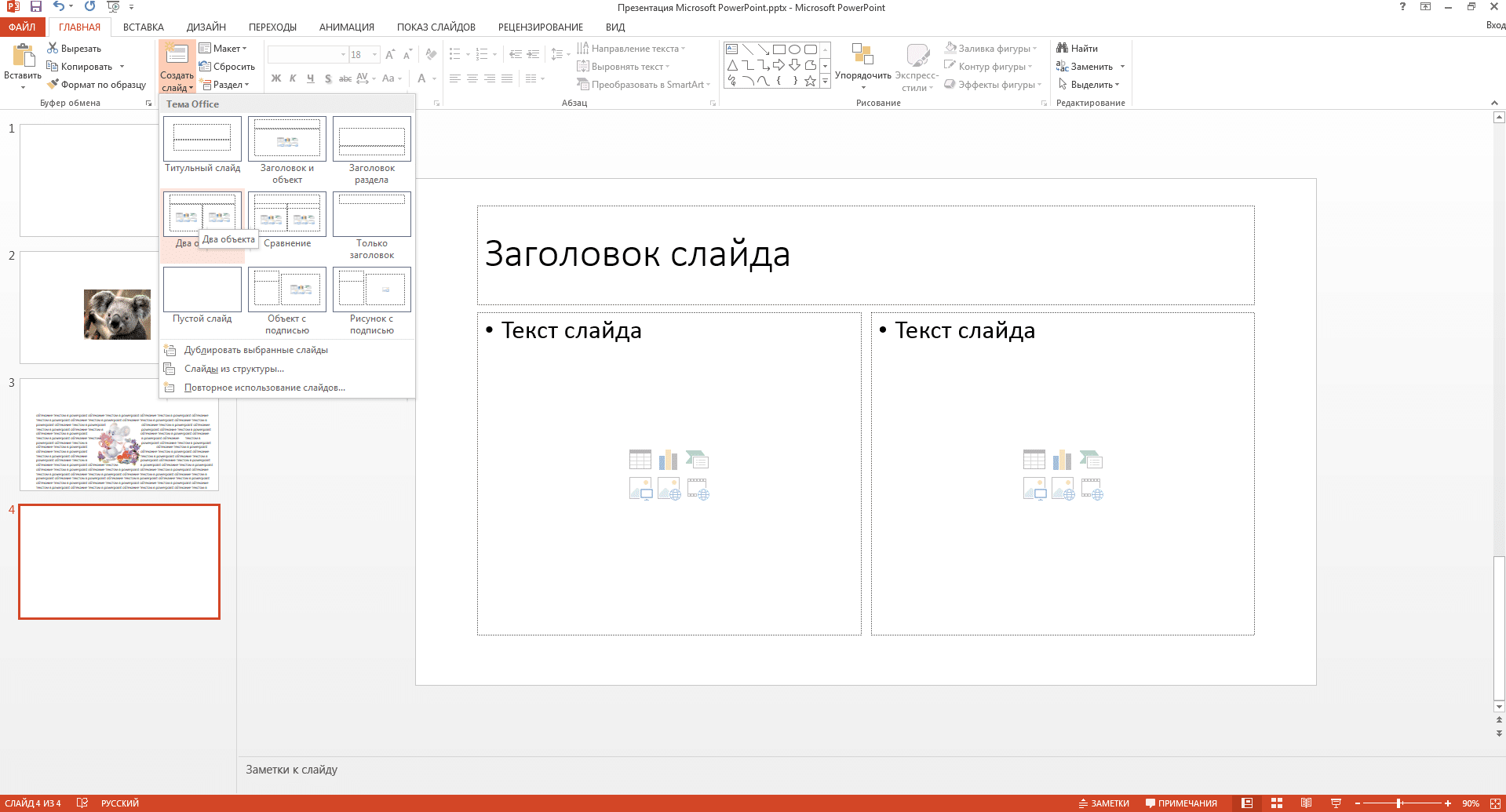Toggle Notes (ЗАМЕТКИ) pane in status bar
This screenshot has height=812, width=1506.
[x=1104, y=803]
